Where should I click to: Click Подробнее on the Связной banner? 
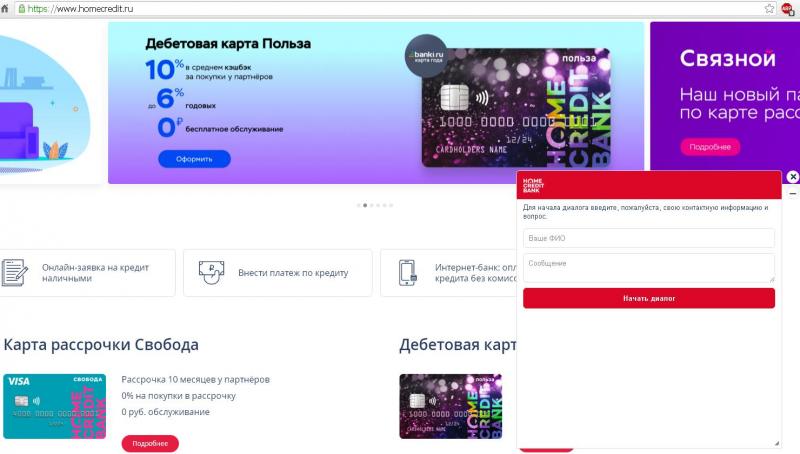coord(710,147)
